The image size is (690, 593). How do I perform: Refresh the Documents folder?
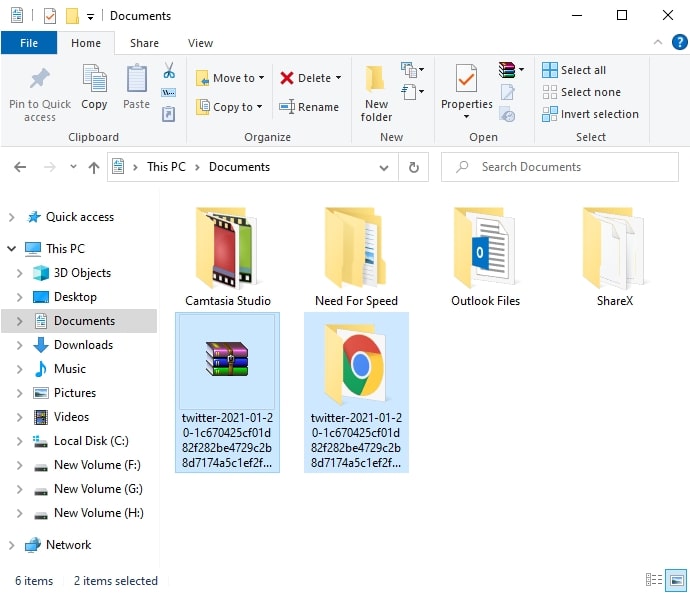[414, 167]
